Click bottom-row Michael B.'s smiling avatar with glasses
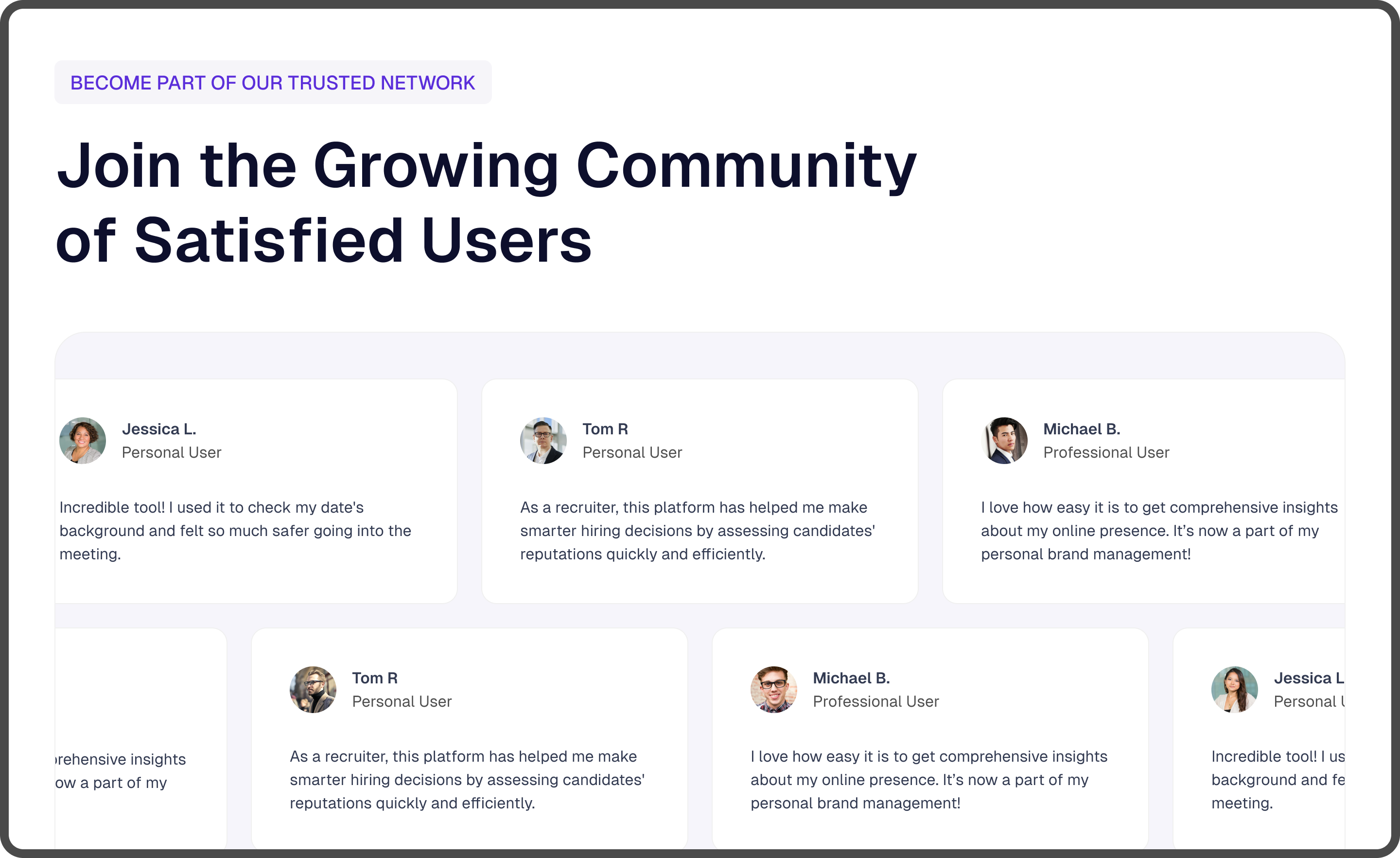The width and height of the screenshot is (1400, 858). pyautogui.click(x=773, y=690)
